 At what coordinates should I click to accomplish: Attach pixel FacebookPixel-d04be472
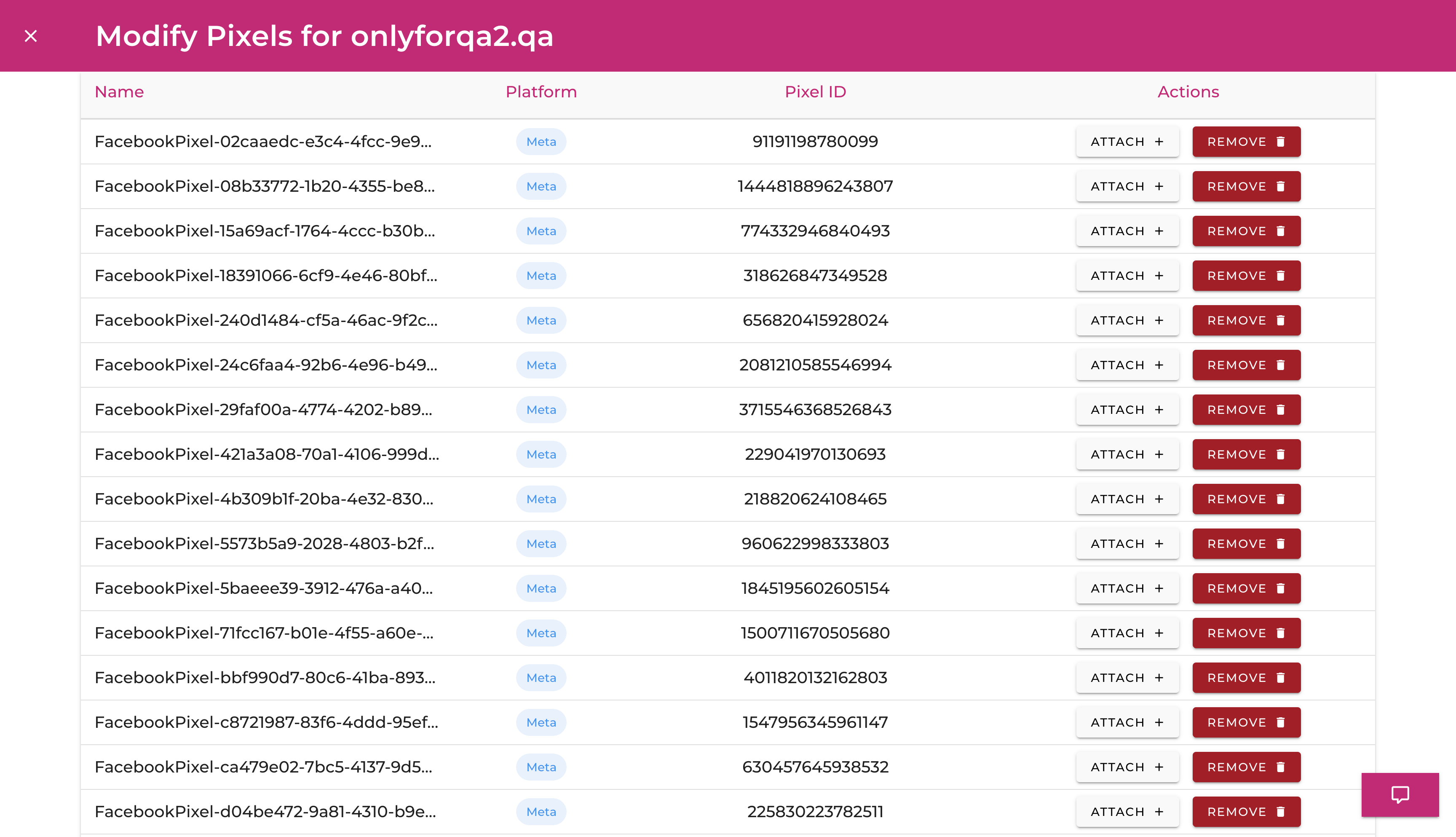coord(1127,812)
